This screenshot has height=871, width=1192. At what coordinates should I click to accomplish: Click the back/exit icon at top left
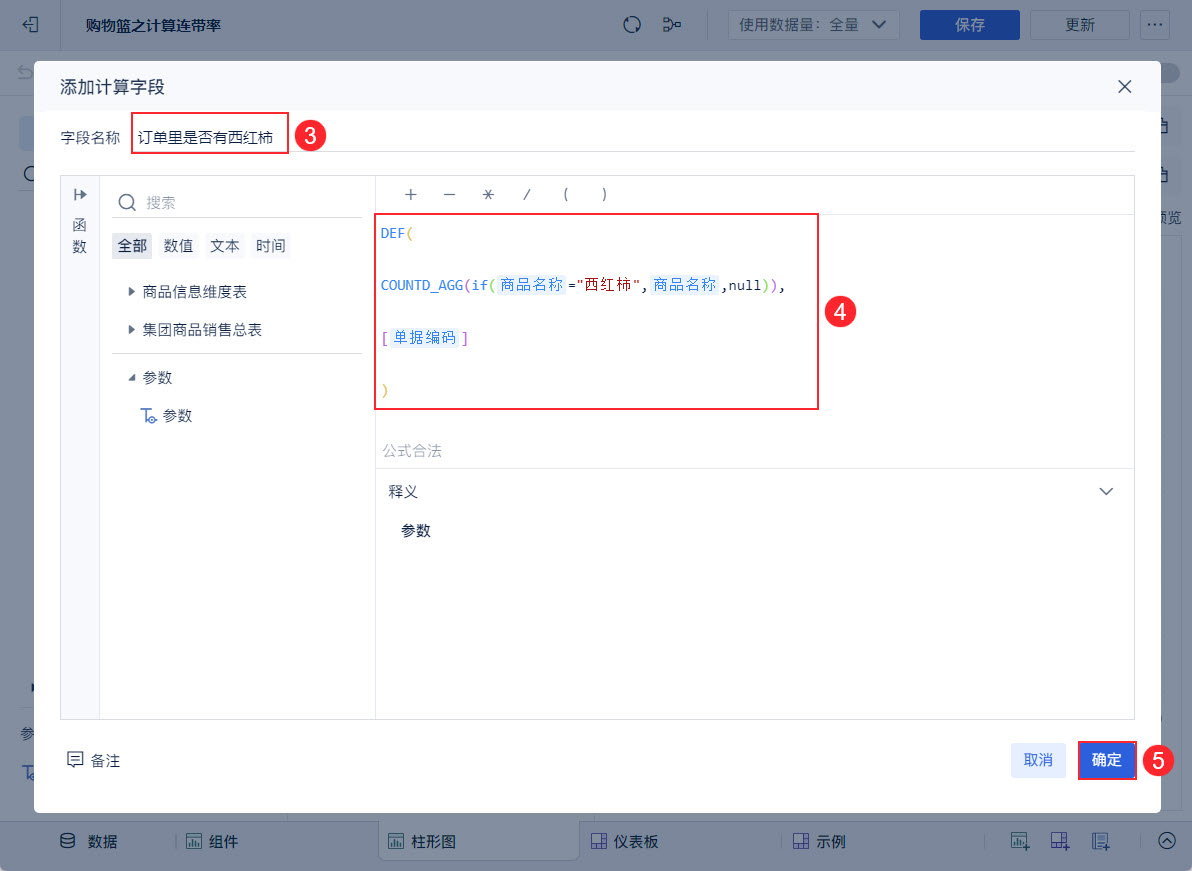pyautogui.click(x=30, y=25)
